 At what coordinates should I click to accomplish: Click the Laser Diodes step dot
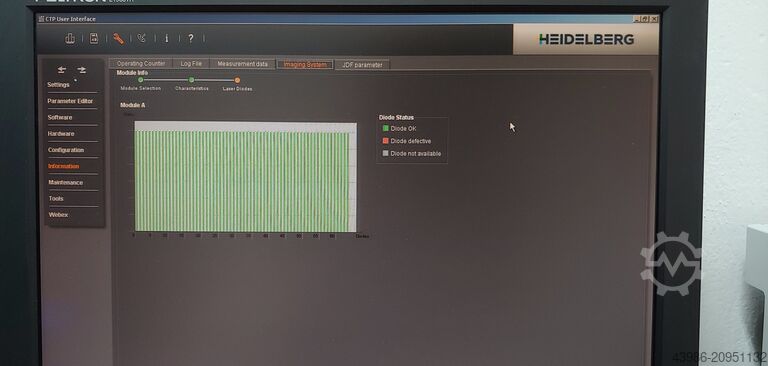(237, 80)
